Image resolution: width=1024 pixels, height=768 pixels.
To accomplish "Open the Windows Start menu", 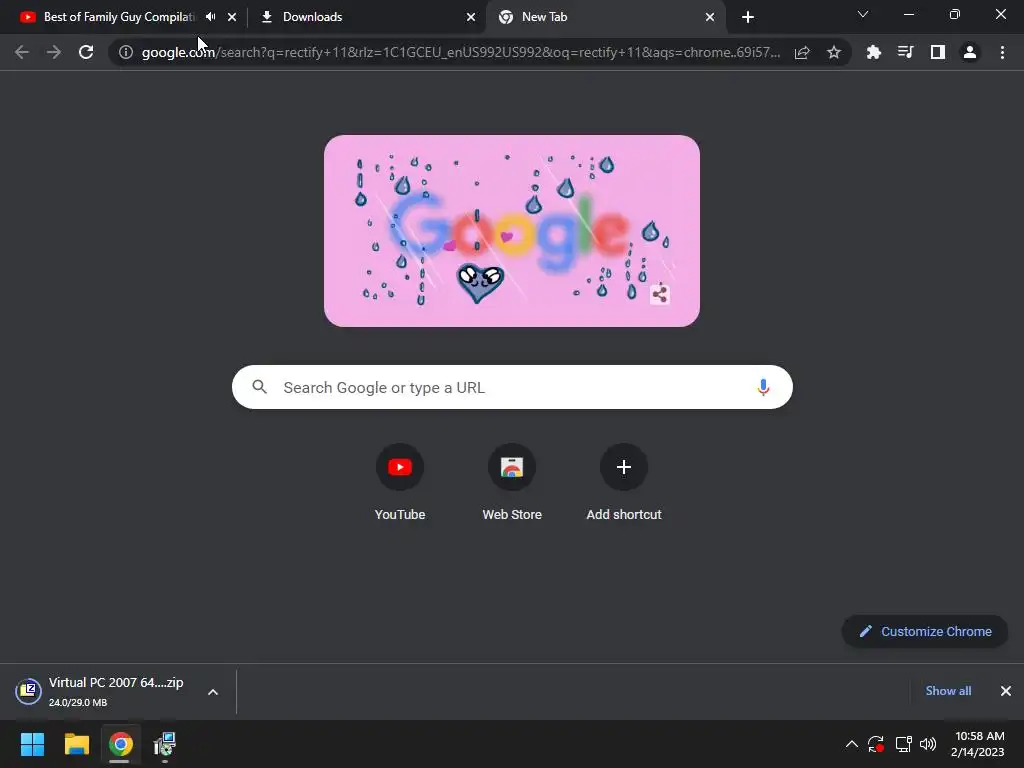I will [32, 744].
